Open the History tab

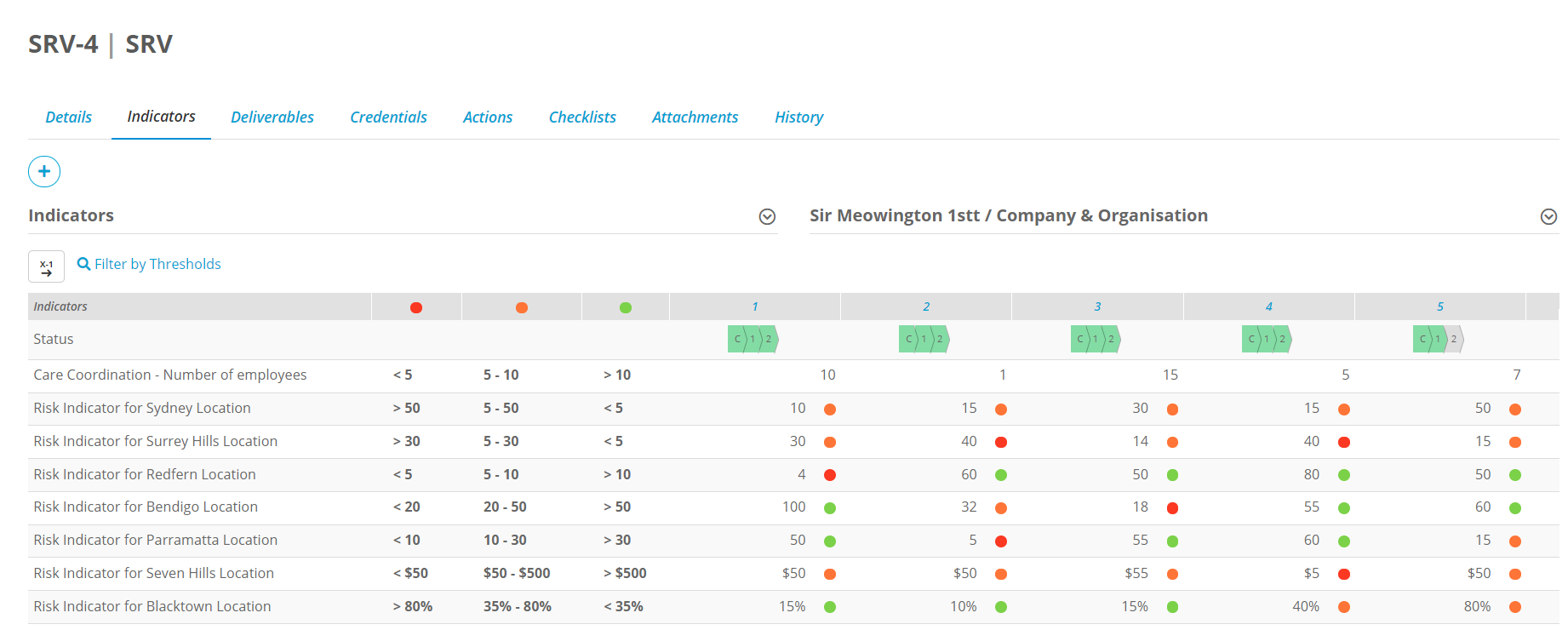coord(798,117)
